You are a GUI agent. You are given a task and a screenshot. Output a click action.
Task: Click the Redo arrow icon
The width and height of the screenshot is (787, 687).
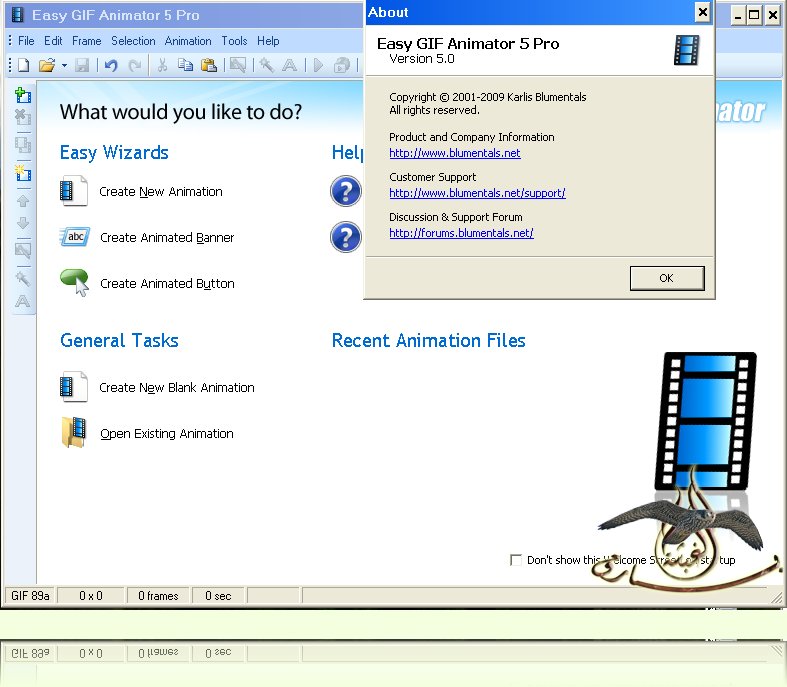[134, 65]
